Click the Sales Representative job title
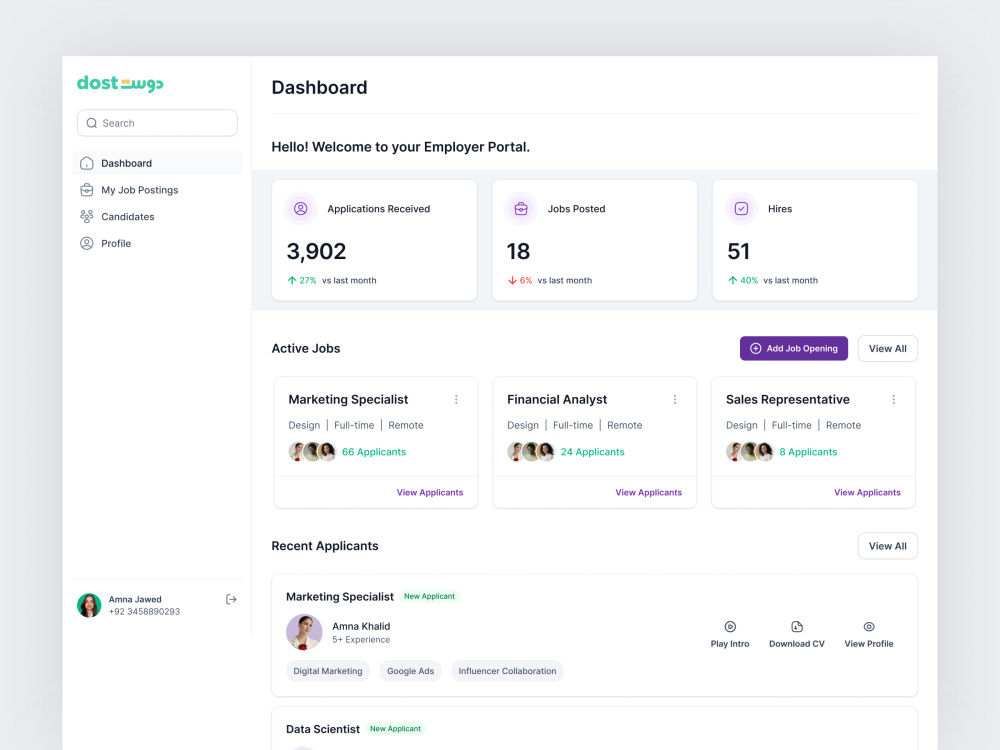 pos(788,399)
